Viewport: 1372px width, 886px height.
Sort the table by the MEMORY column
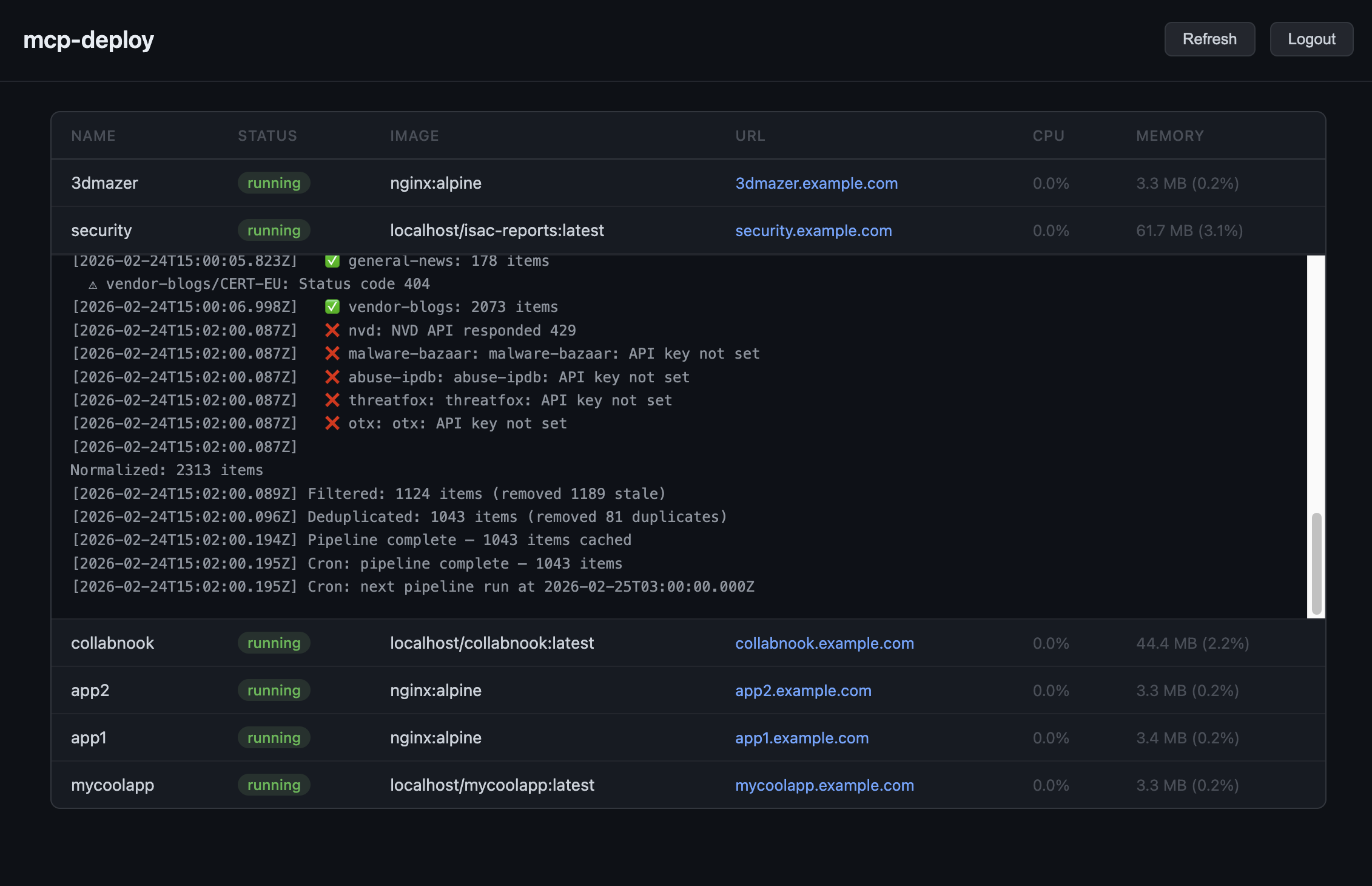pos(1169,135)
